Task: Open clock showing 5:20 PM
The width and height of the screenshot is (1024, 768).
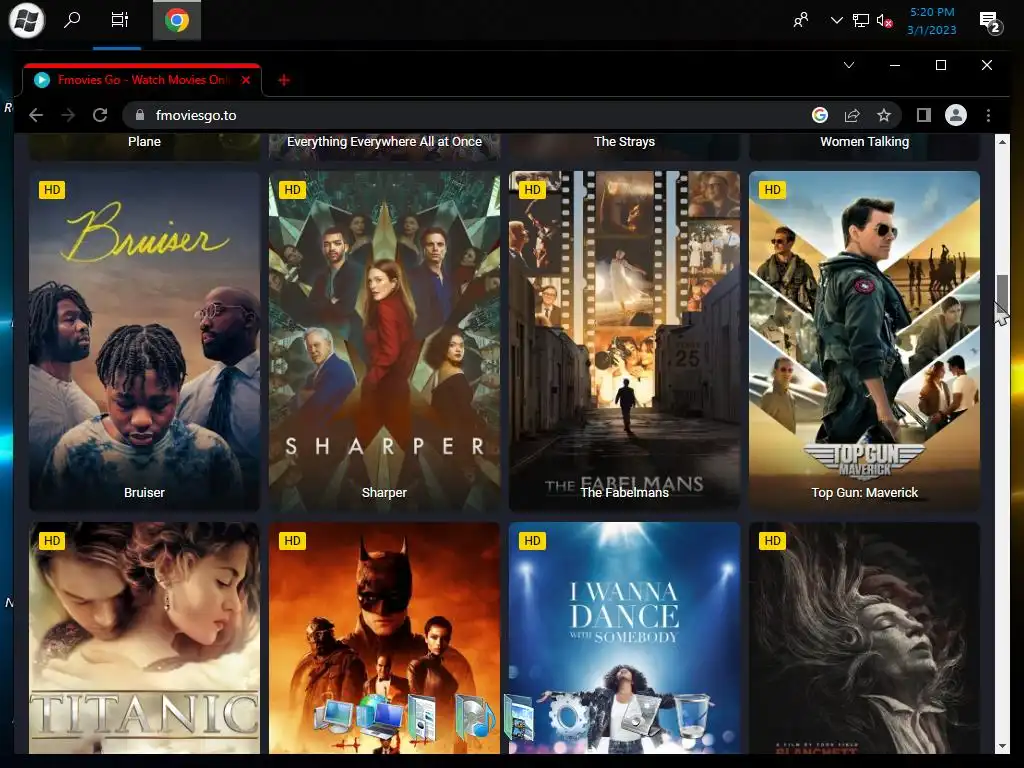Action: [x=932, y=21]
